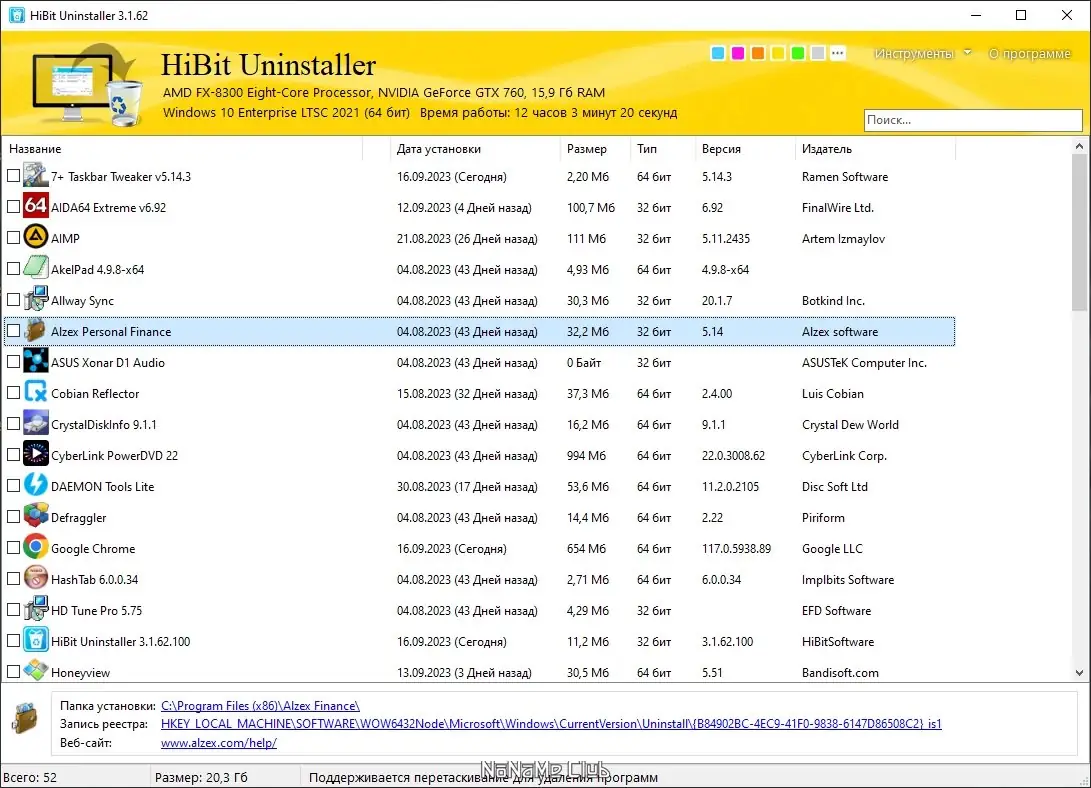Click the HiBit Uninstaller header logo
Image resolution: width=1091 pixels, height=788 pixels.
[x=86, y=84]
